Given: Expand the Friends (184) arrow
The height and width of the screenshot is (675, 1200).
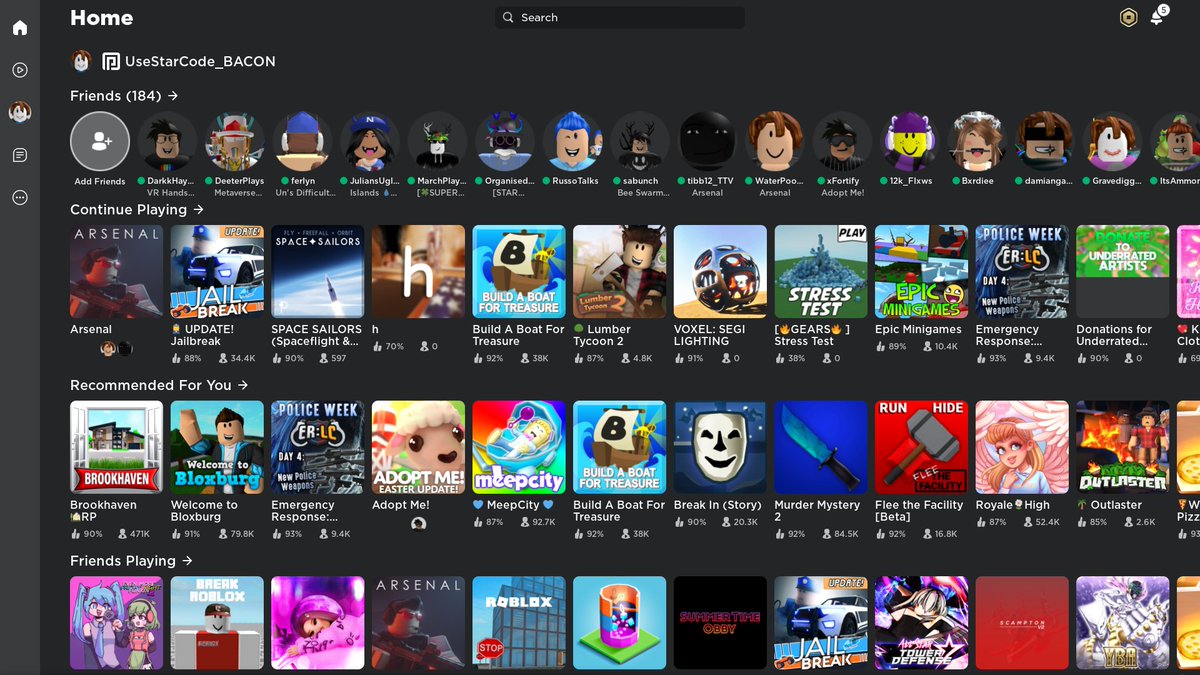Looking at the screenshot, I should point(173,96).
